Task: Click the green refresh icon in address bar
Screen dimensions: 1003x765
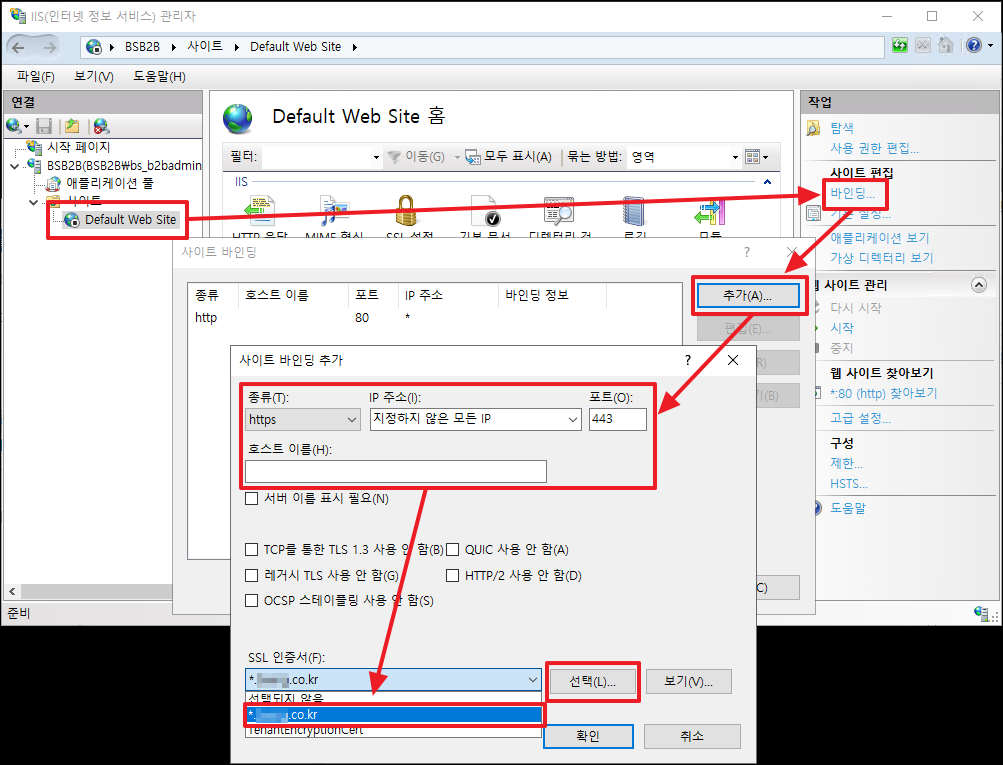Action: point(899,45)
